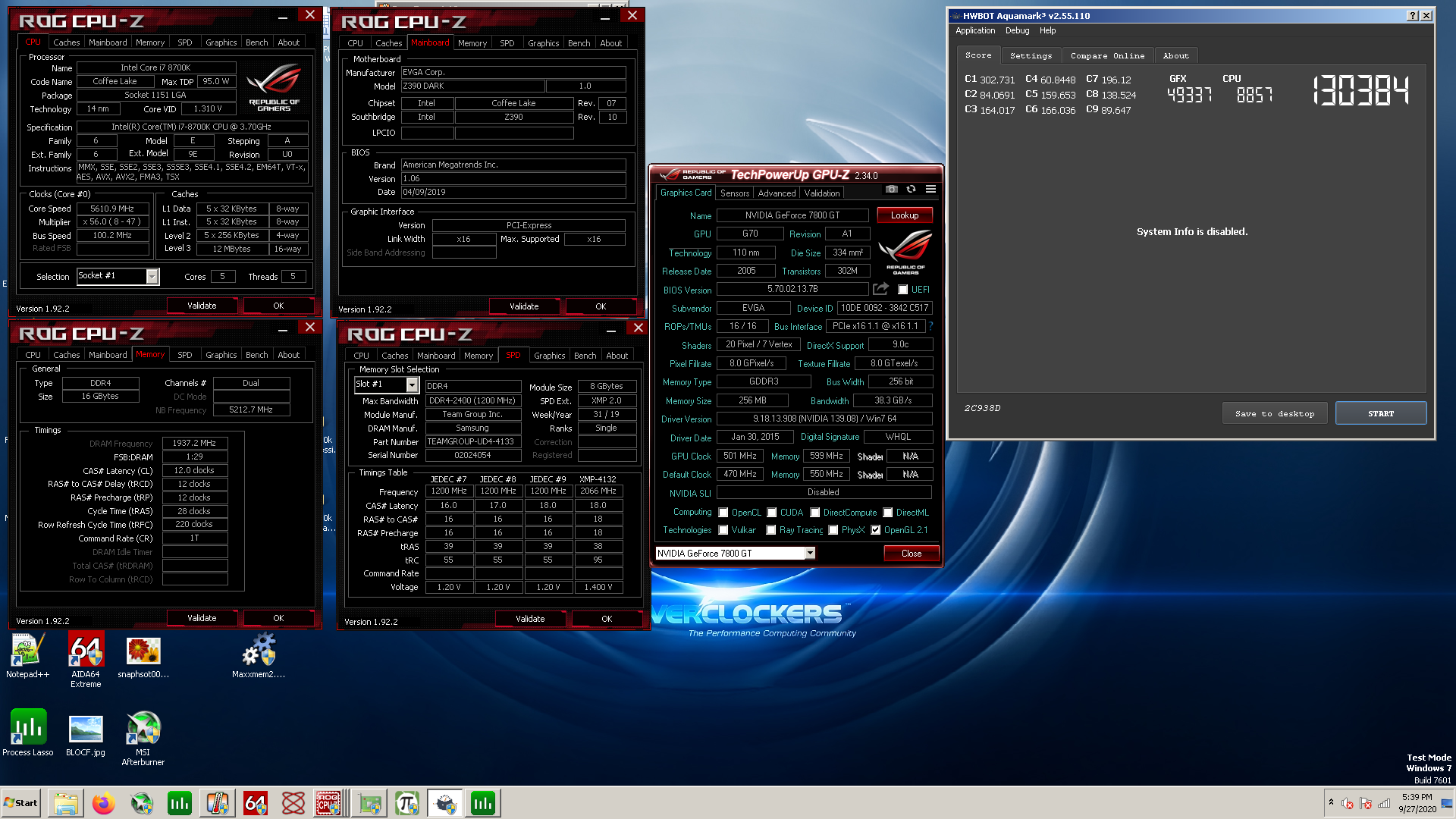Switch to Aquamark Settings tab

tap(1031, 55)
